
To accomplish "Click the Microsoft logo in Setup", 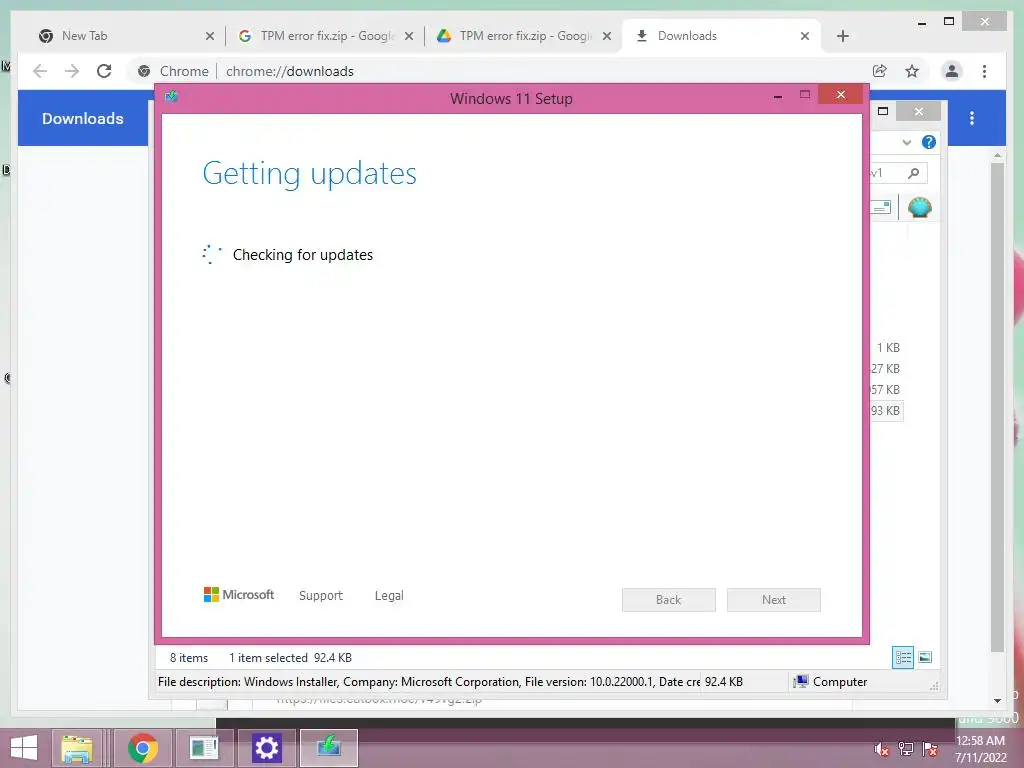I will point(238,594).
